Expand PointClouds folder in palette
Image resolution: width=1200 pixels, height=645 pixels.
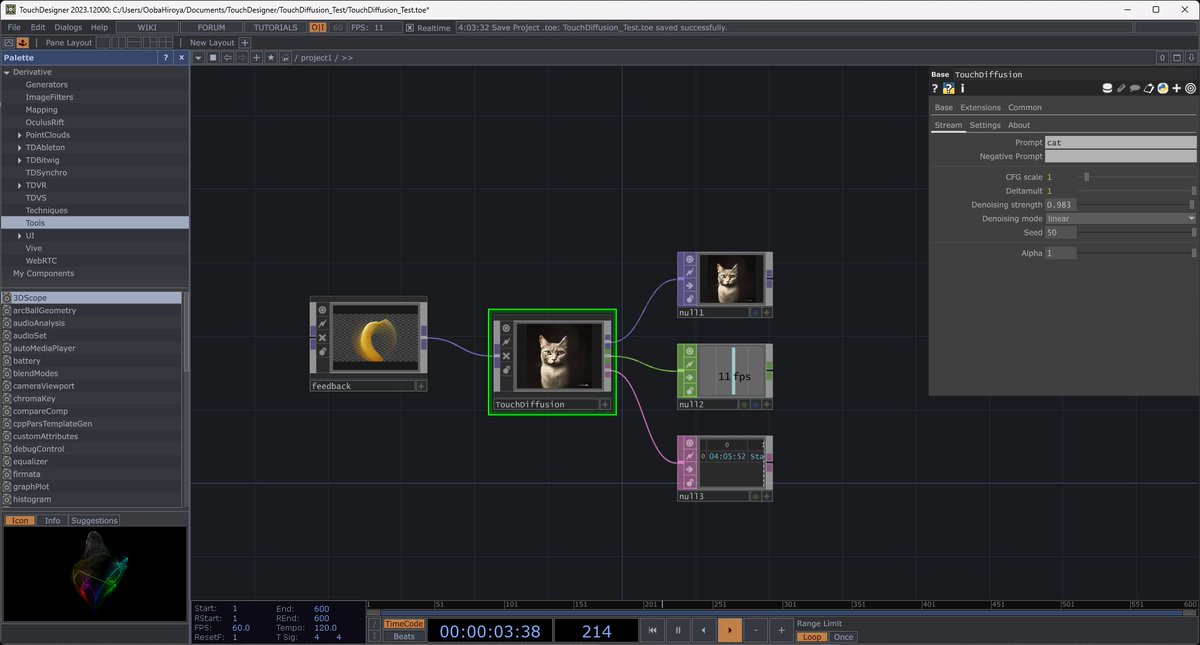(19, 135)
